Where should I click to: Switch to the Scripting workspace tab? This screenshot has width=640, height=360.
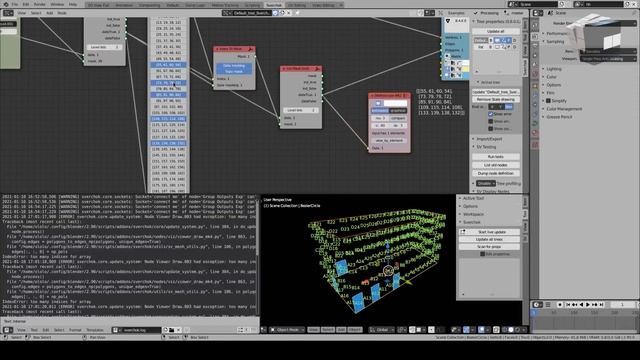pos(253,5)
